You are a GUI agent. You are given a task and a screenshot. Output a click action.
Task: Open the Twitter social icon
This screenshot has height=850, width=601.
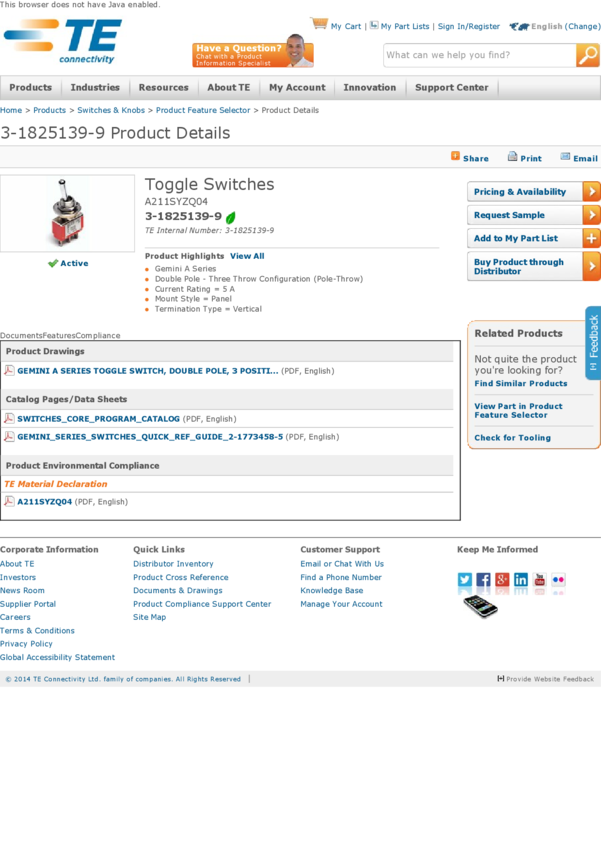(465, 580)
